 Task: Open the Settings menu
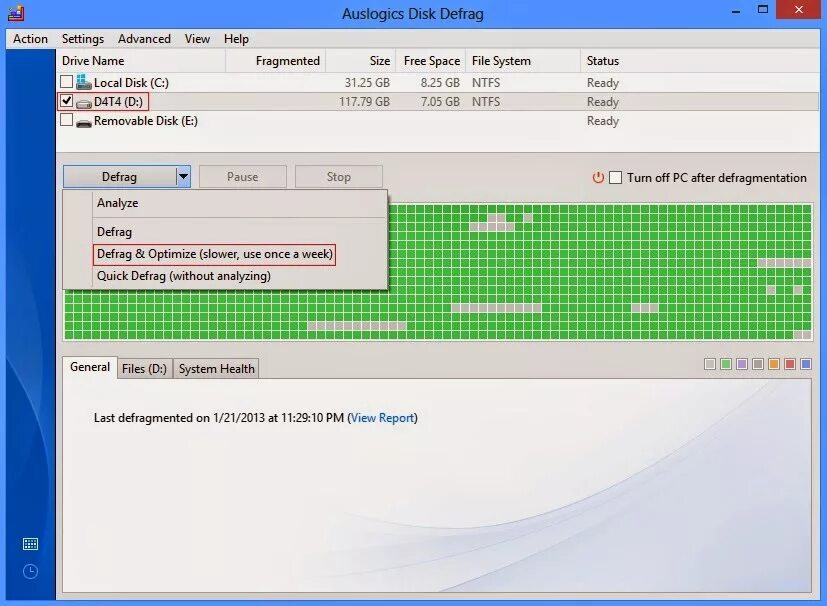tap(83, 39)
